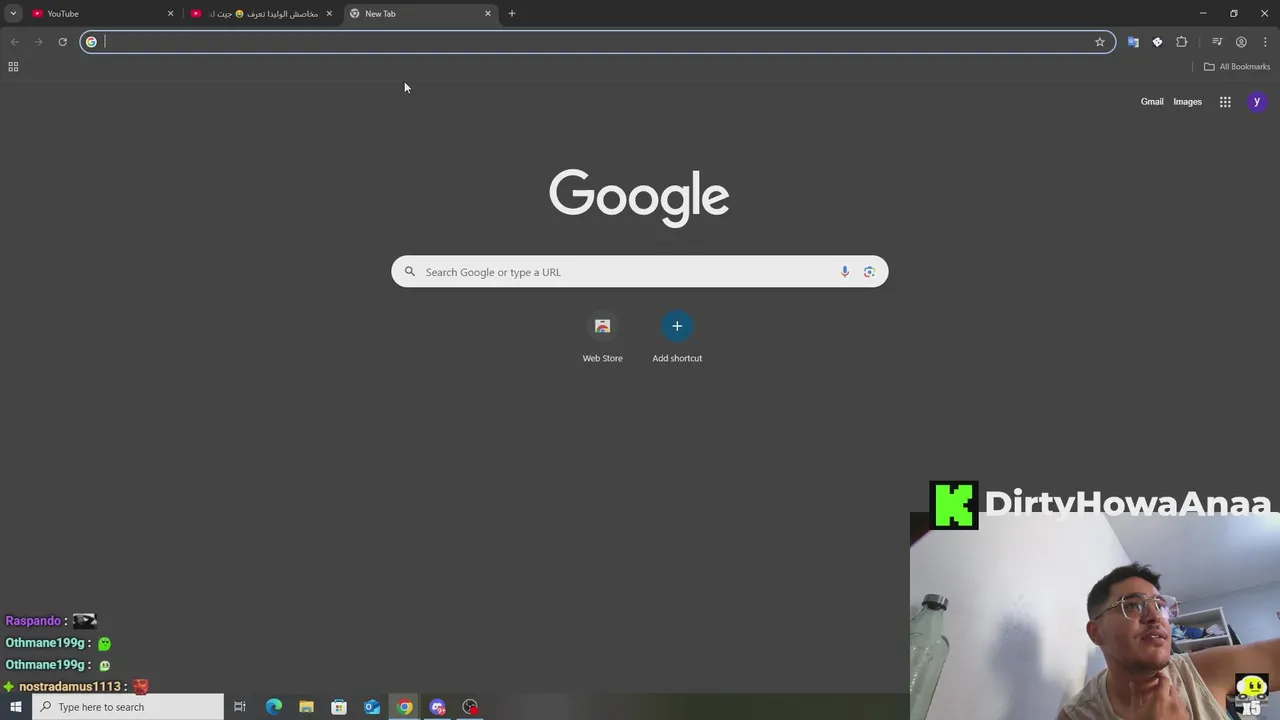Viewport: 1280px width, 720px height.
Task: Close the YouTube tab
Action: (170, 14)
